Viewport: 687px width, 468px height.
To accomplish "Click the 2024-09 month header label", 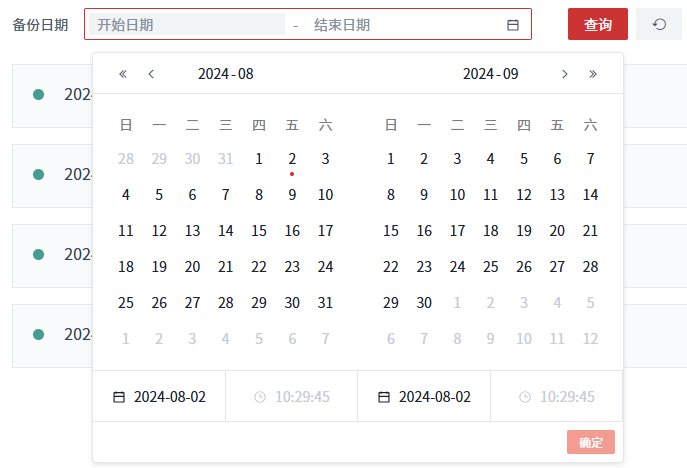I will [490, 74].
